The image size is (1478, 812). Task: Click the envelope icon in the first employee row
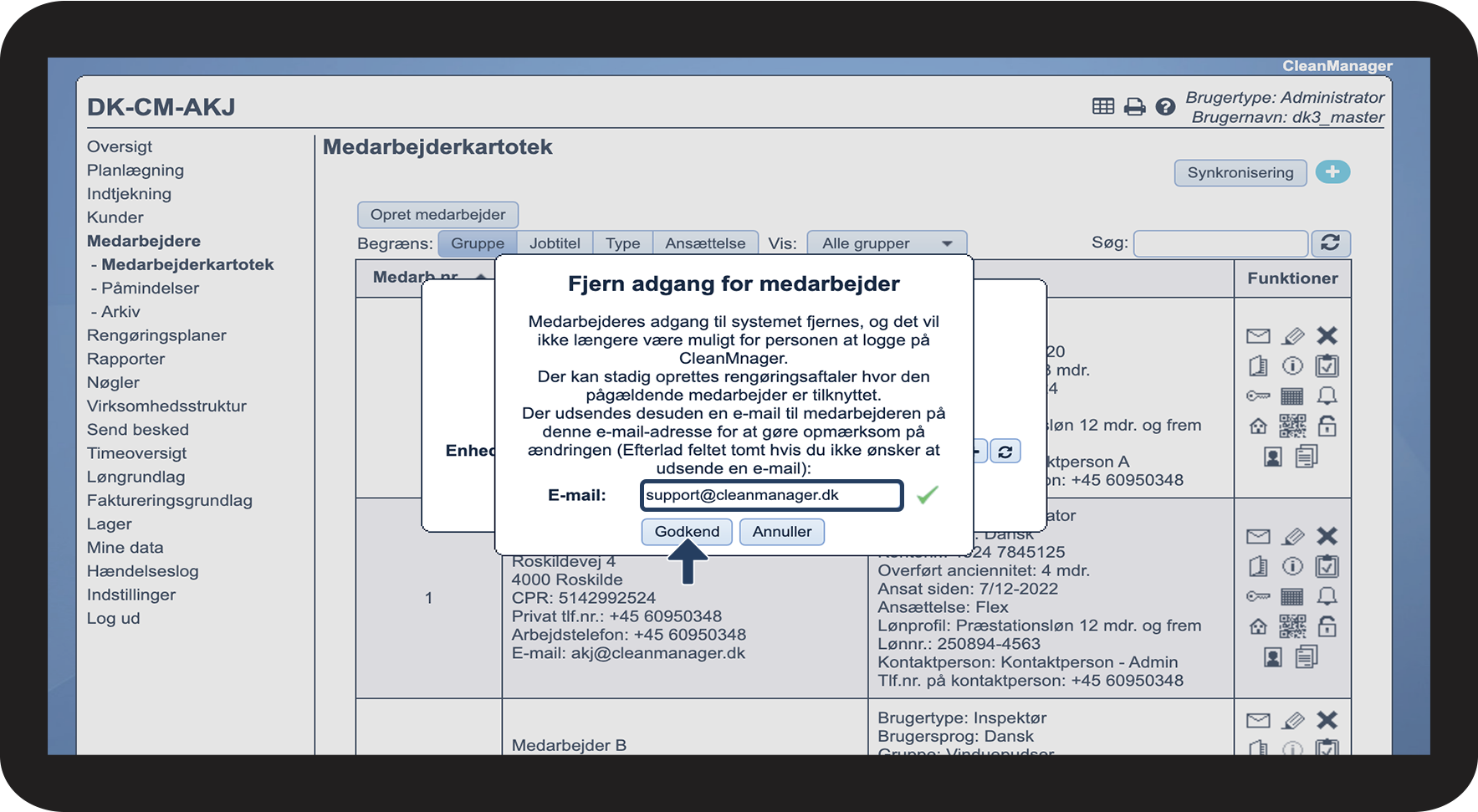pyautogui.click(x=1258, y=336)
